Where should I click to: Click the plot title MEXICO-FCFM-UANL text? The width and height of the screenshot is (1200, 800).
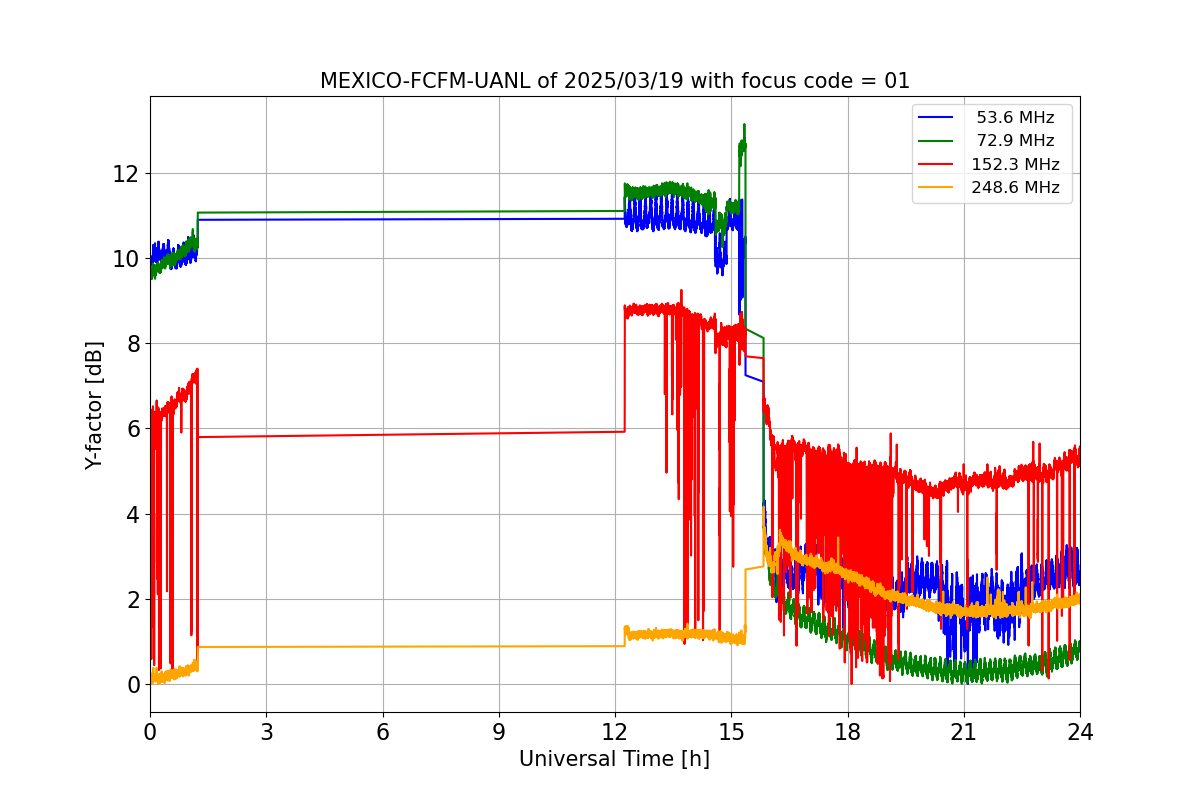coord(614,81)
